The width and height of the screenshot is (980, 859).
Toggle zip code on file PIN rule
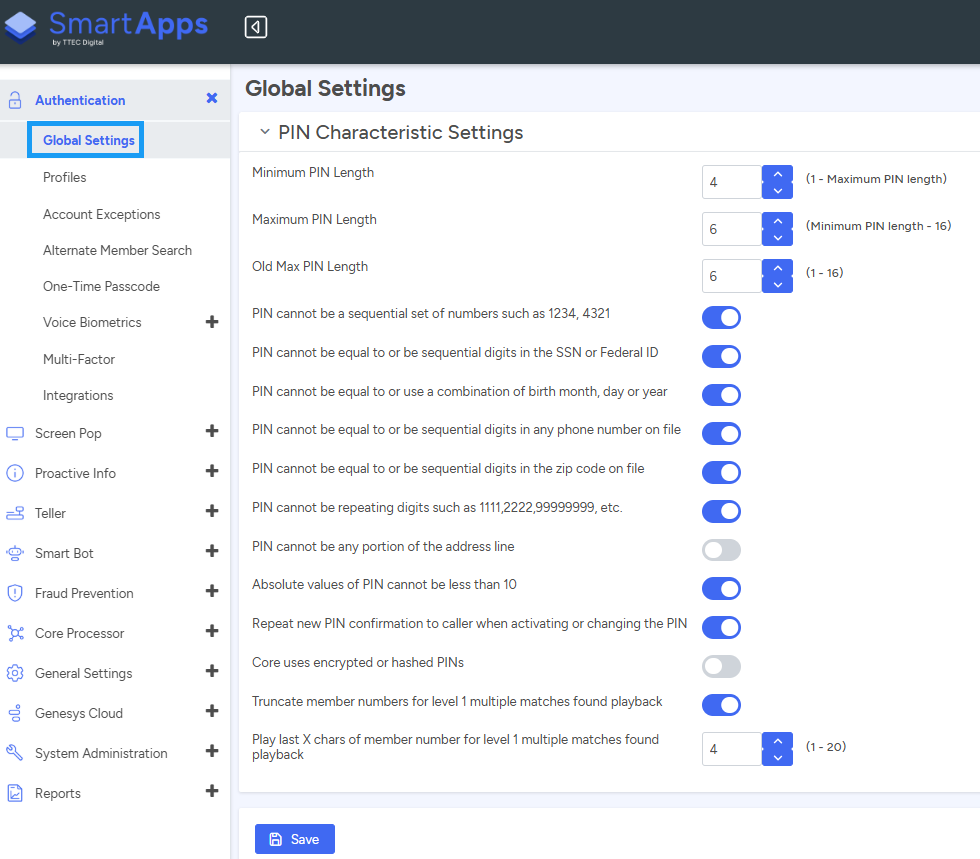[x=721, y=473]
